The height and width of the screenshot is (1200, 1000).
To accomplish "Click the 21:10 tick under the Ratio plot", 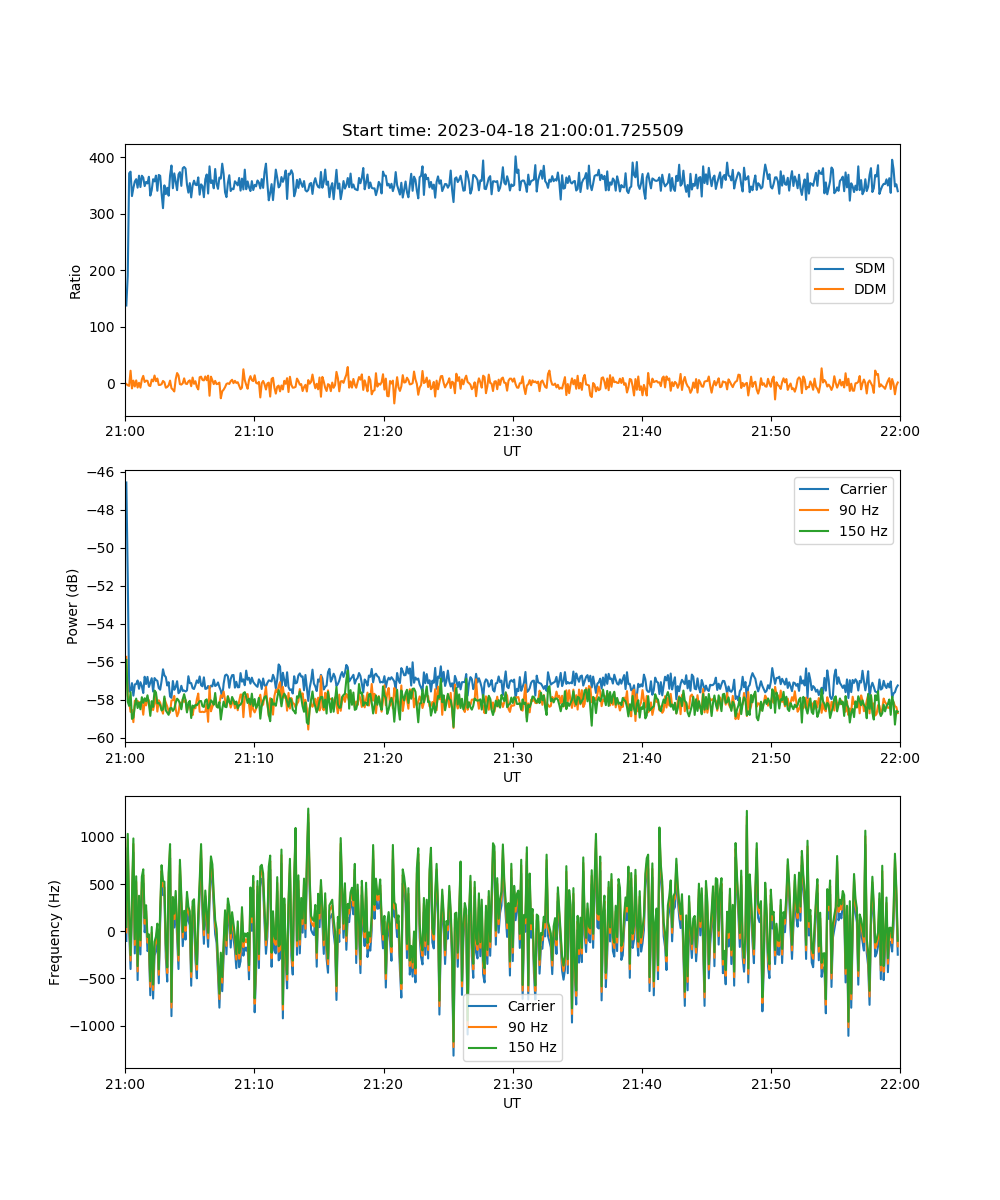I will 254,432.
